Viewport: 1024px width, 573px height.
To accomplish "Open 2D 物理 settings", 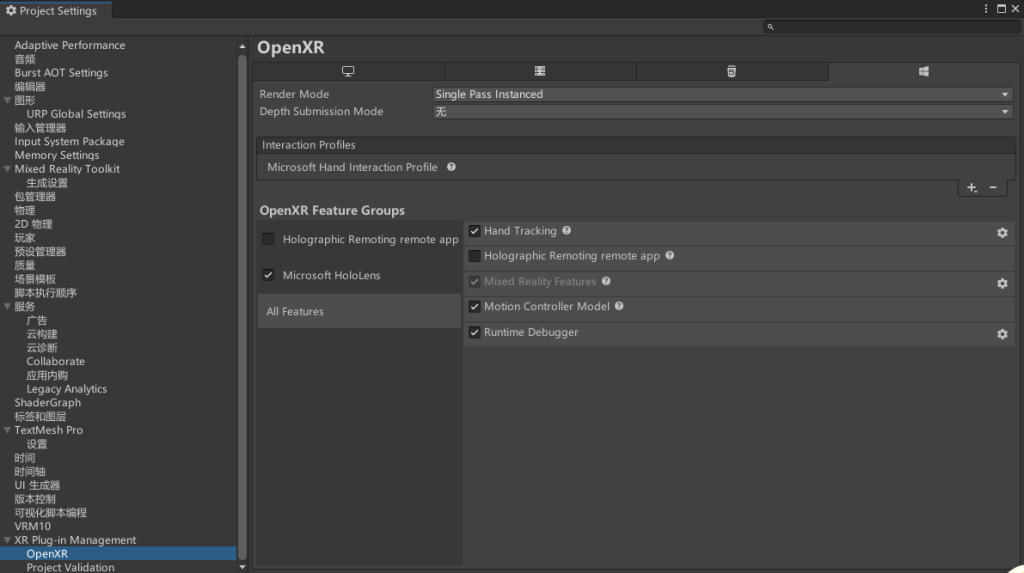I will point(33,224).
